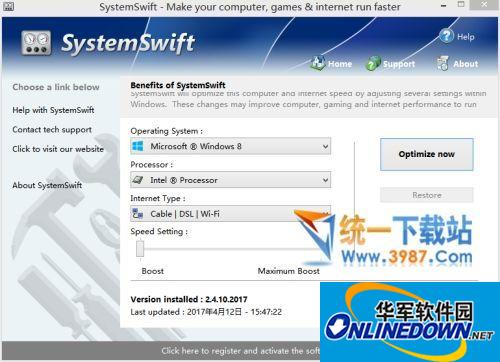Click the Home icon in header
Screen dimensions: 500x362
pyautogui.click(x=318, y=63)
